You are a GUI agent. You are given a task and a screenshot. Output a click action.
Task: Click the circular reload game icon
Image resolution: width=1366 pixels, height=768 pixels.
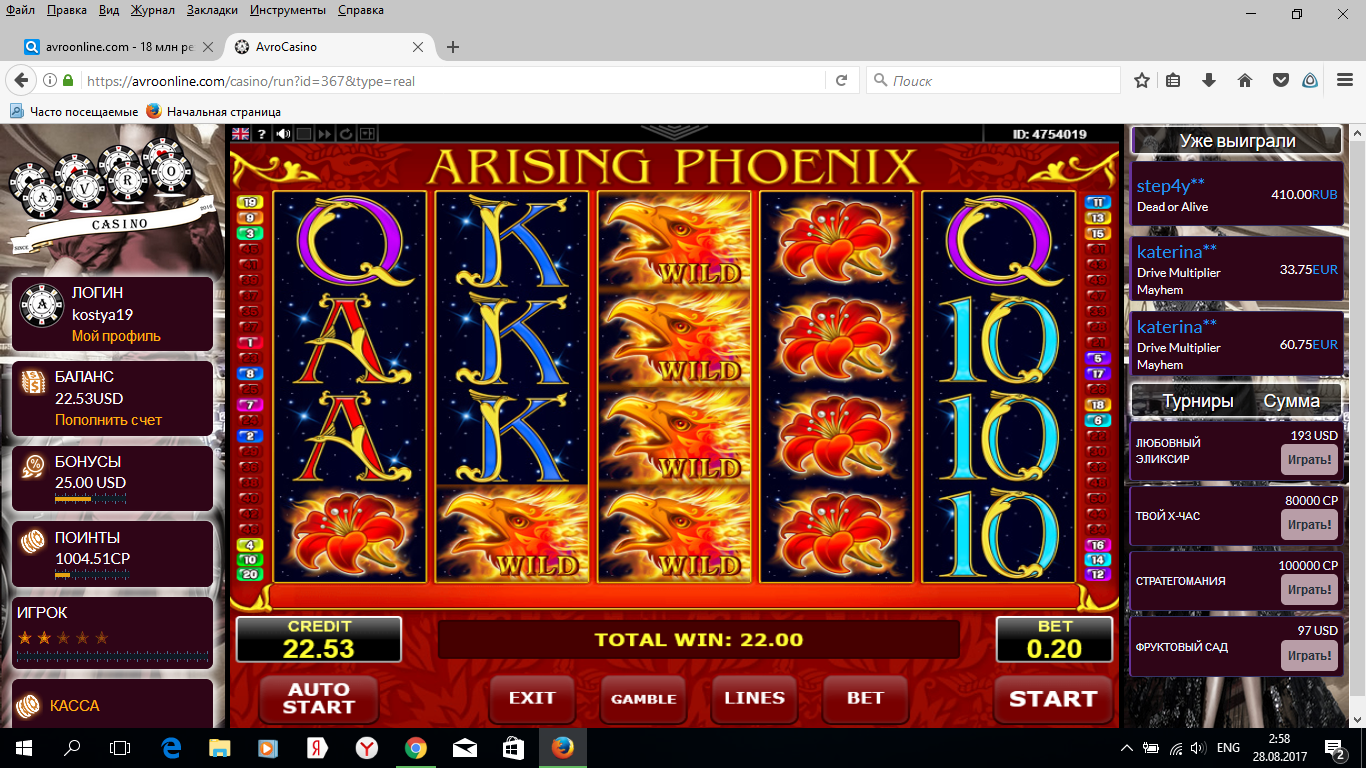(x=346, y=133)
